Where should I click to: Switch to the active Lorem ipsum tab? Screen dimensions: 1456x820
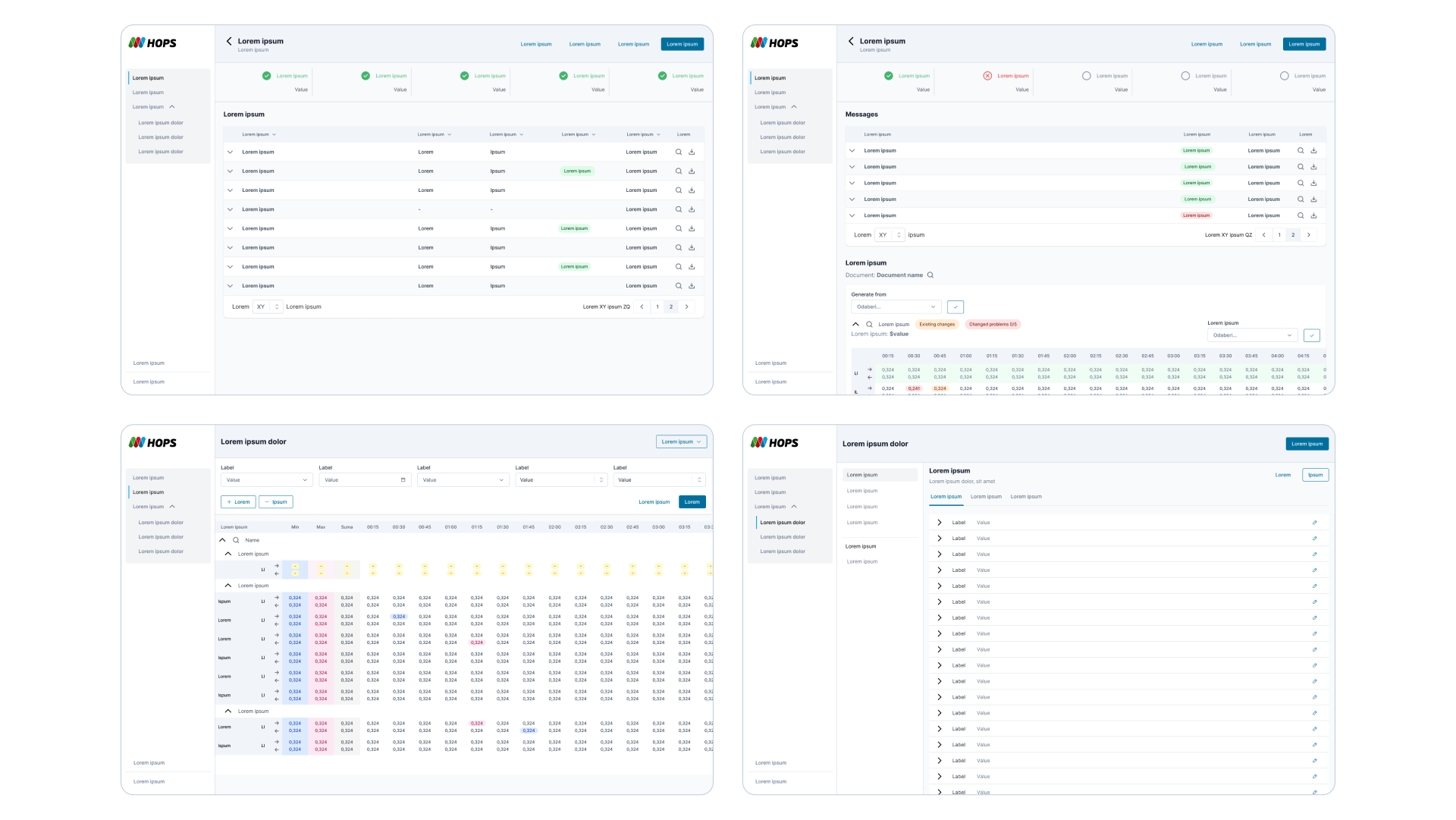[x=946, y=496]
